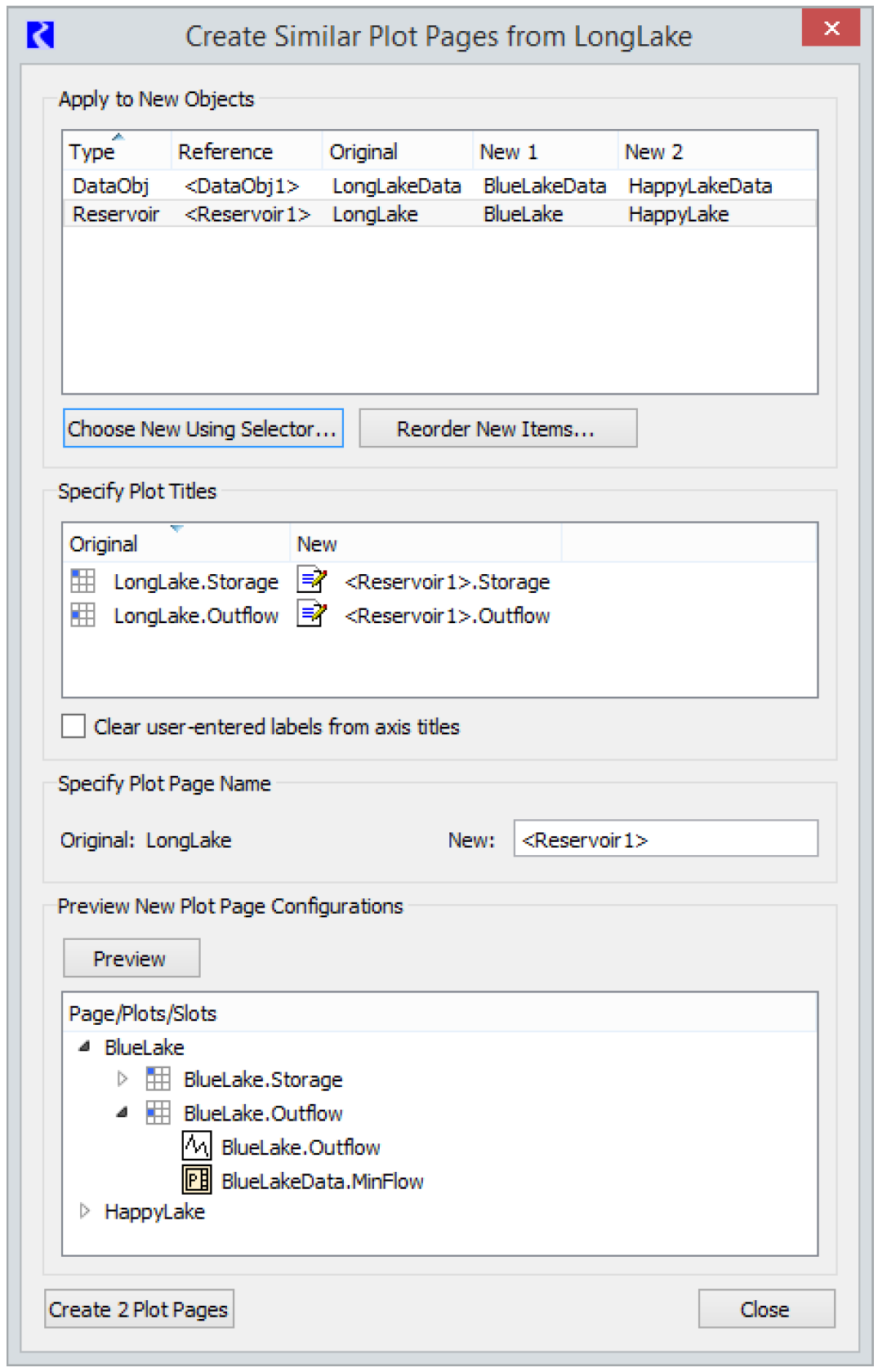Click edit pencil icon for <Reservoir1>.Outflow title
The image size is (878, 1372).
tap(311, 614)
